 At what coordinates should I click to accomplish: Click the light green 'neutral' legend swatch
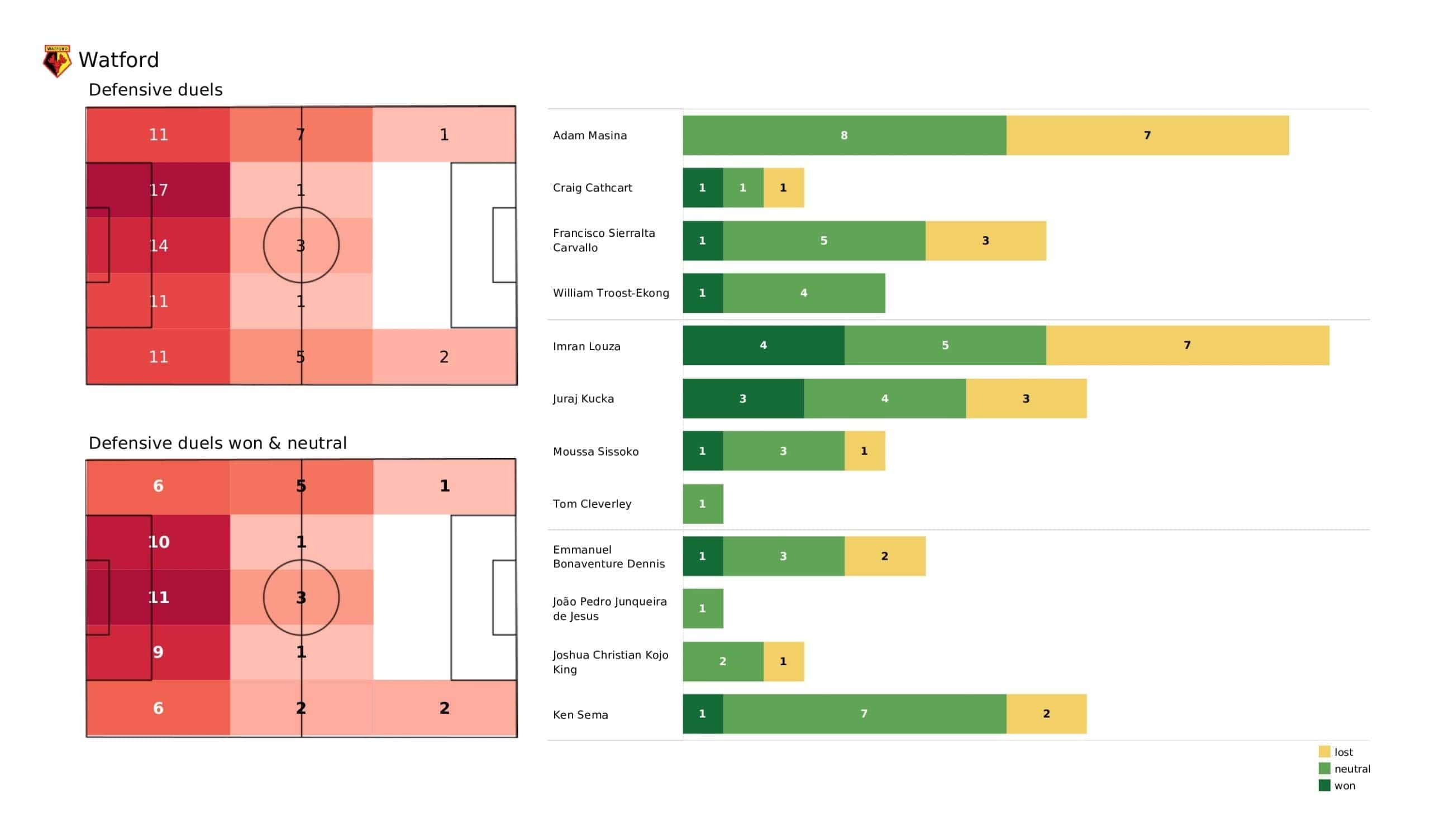[1324, 769]
